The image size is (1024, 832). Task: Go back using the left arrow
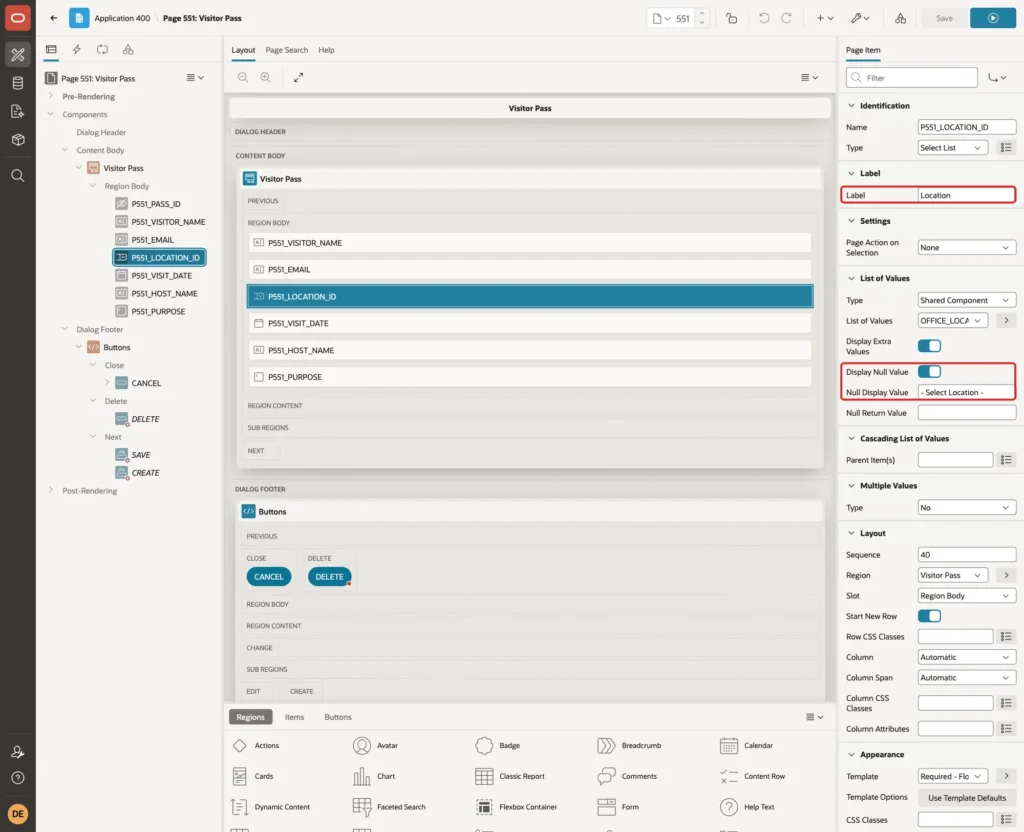(x=54, y=18)
